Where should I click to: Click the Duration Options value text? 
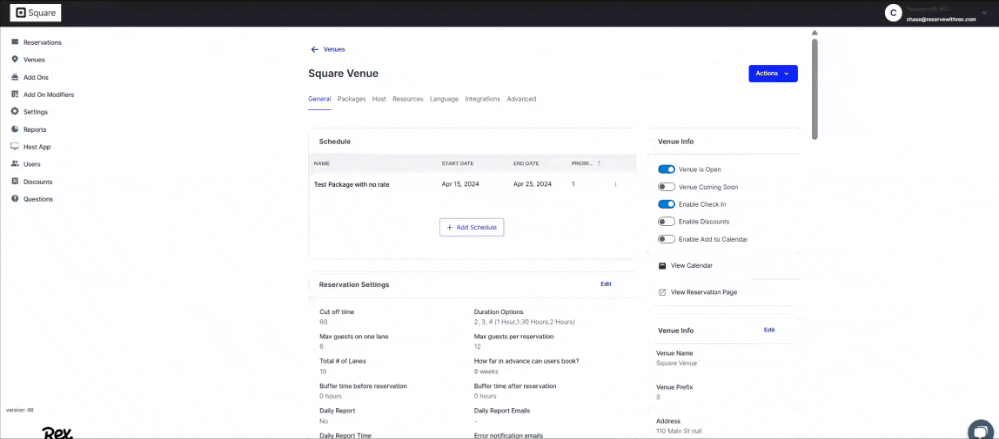click(525, 322)
